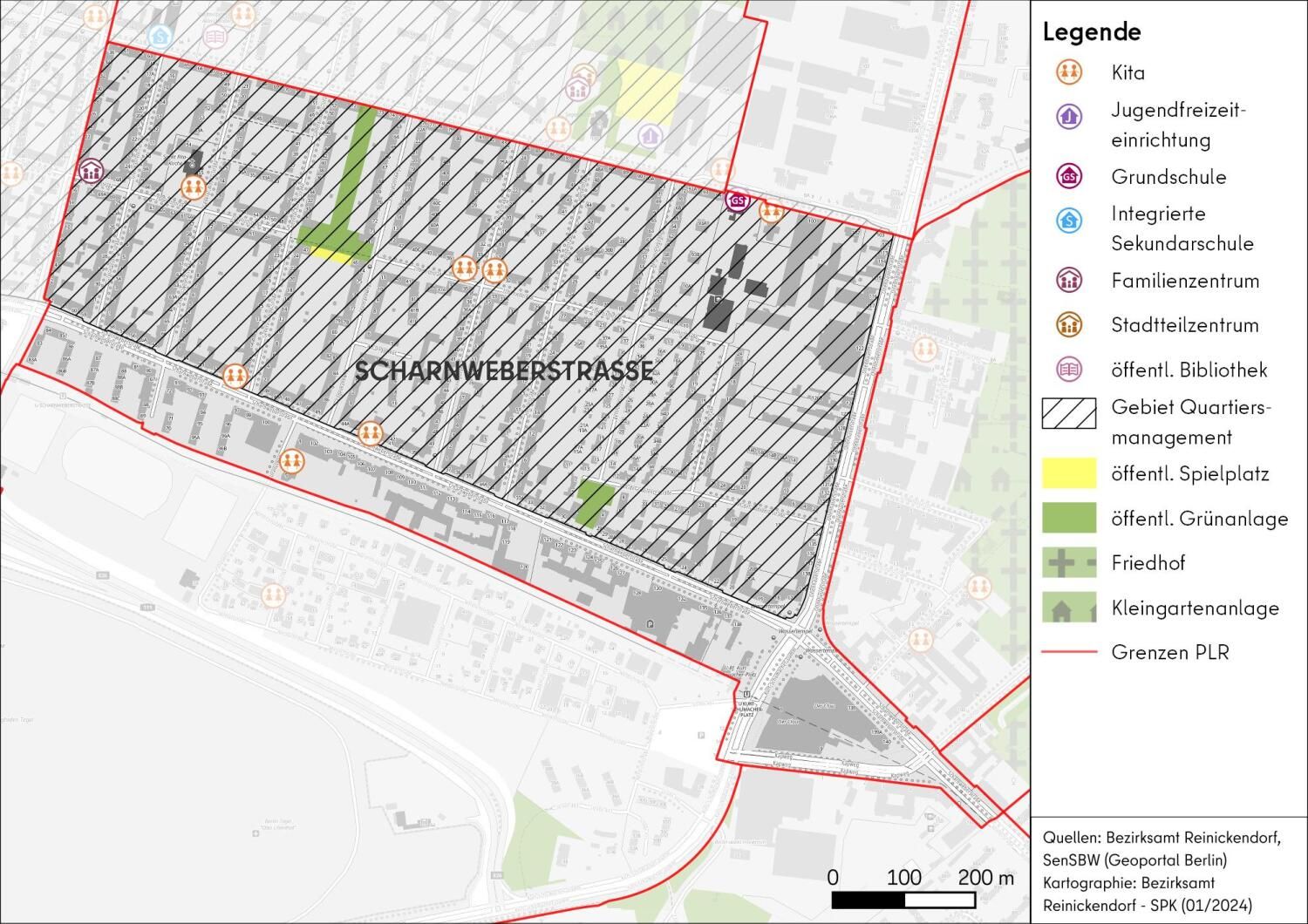Click the yellow öffentl. Spielplatz legend swatch
The image size is (1308, 924).
coord(1069,473)
